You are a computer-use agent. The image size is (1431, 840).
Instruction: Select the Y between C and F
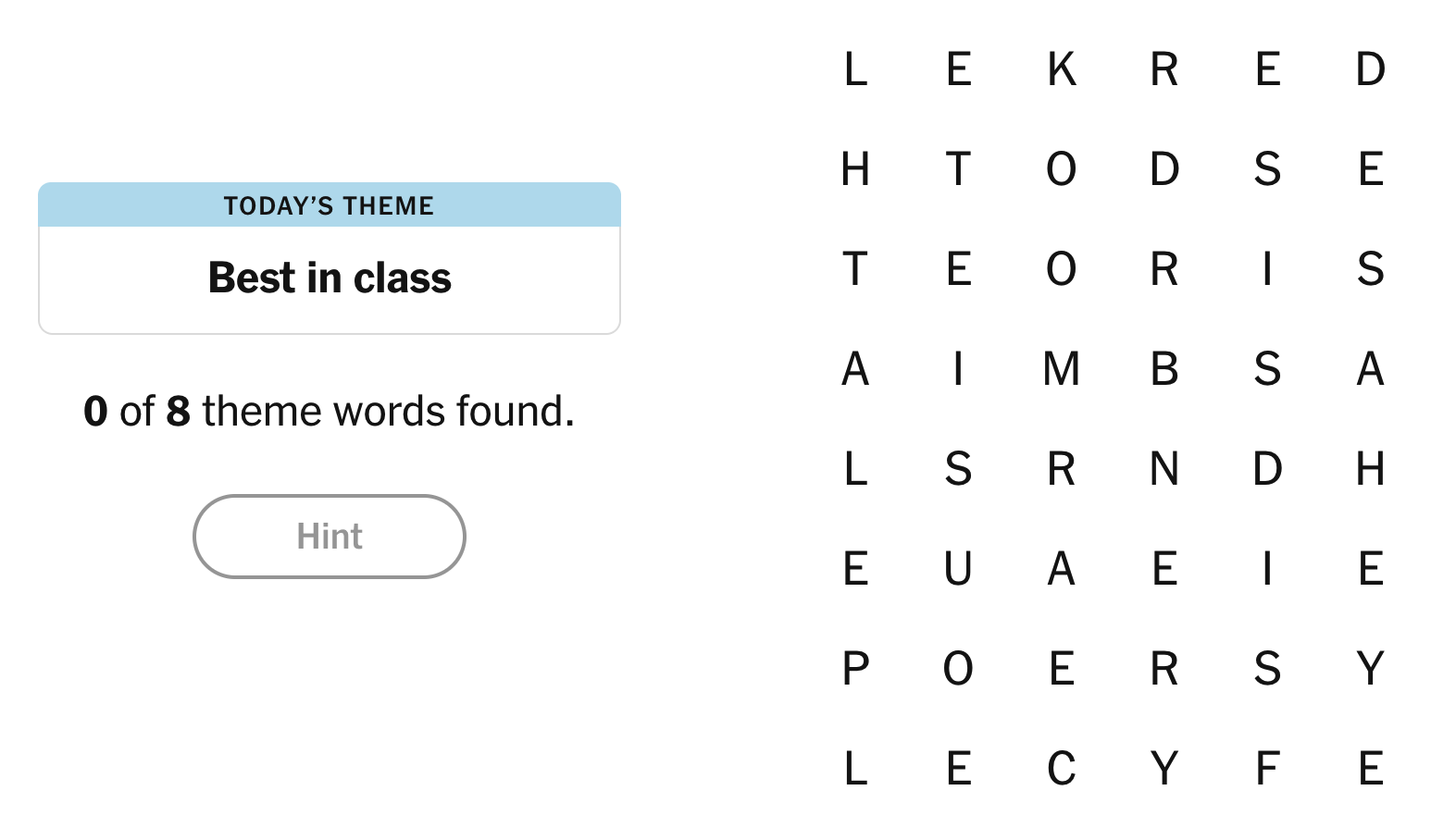tap(1164, 769)
